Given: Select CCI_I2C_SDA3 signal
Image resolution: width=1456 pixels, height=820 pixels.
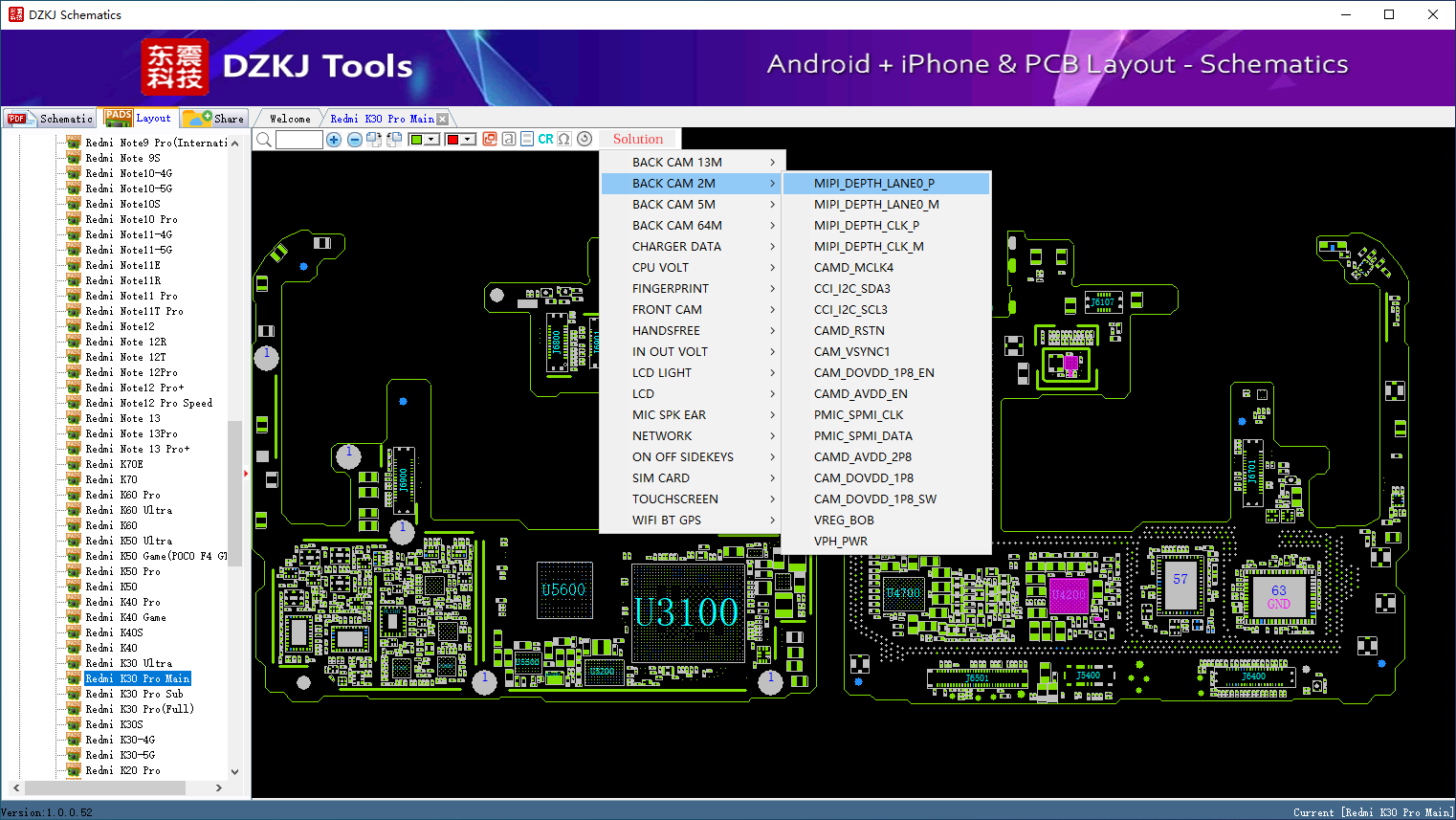Looking at the screenshot, I should (x=886, y=289).
